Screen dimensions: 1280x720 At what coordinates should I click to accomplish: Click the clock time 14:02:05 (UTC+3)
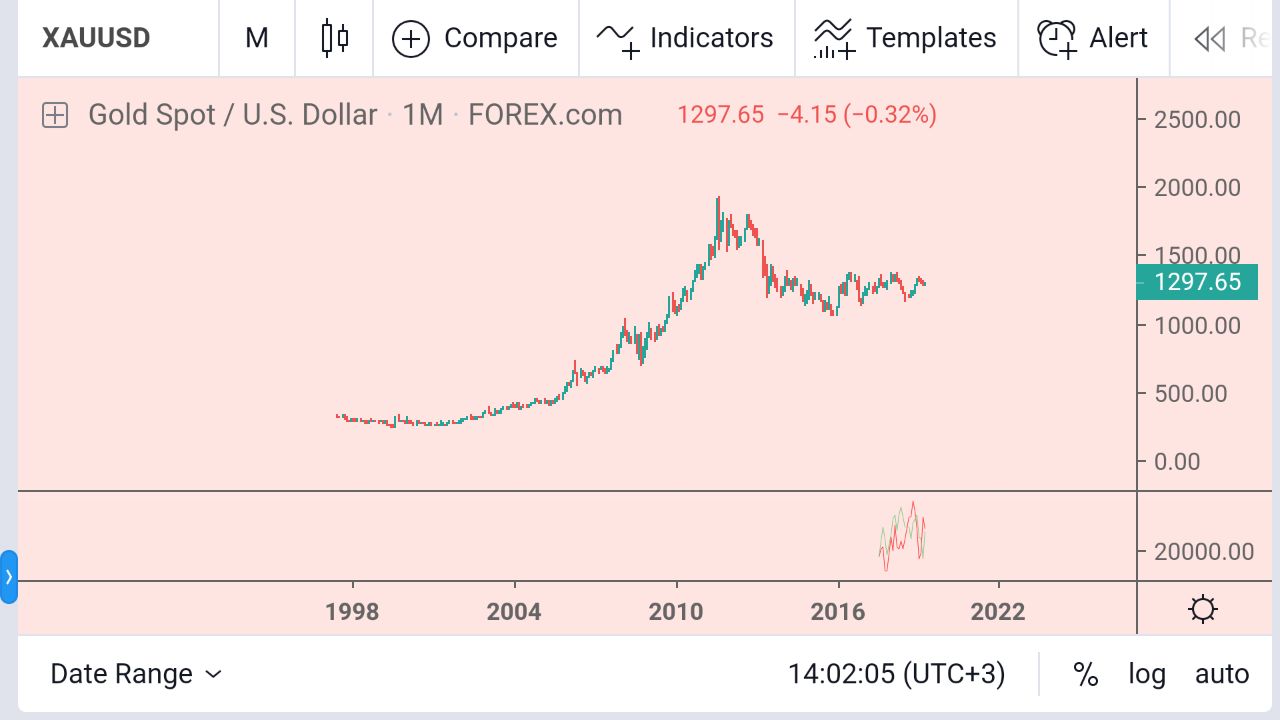(x=896, y=674)
